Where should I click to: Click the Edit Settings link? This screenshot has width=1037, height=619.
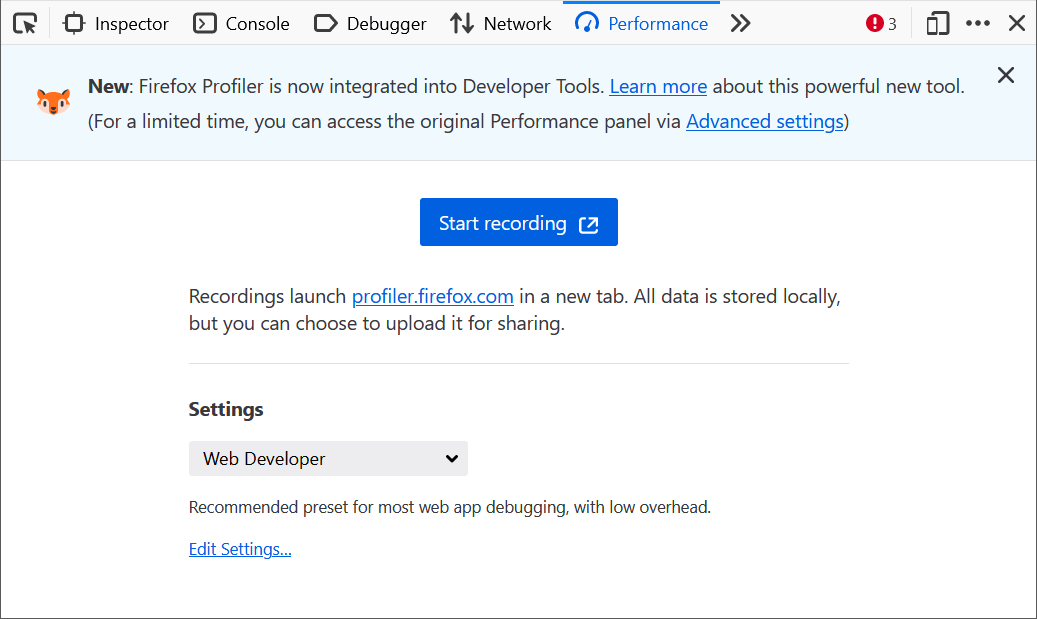point(240,549)
